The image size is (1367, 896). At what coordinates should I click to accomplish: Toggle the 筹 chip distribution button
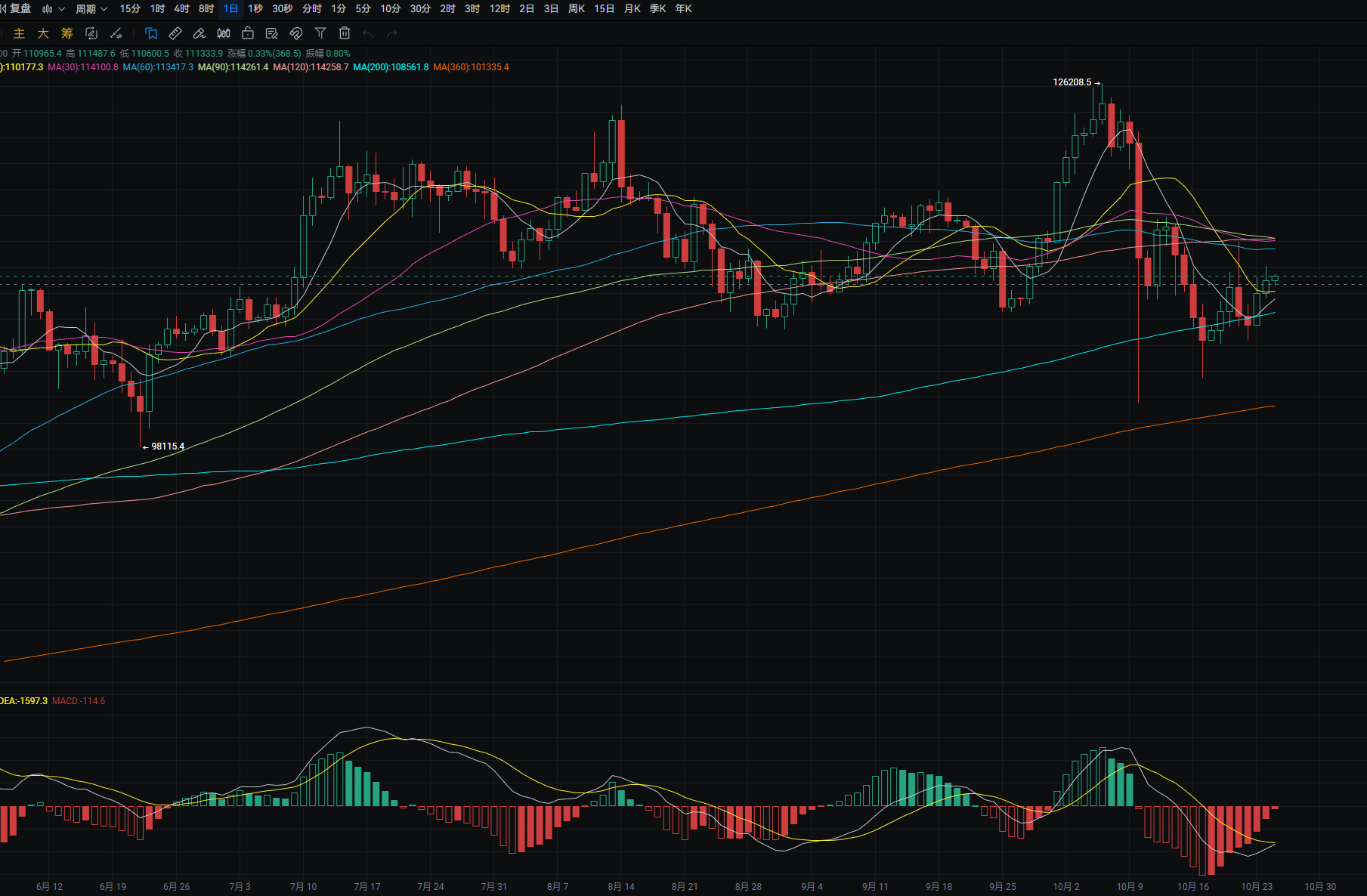67,33
